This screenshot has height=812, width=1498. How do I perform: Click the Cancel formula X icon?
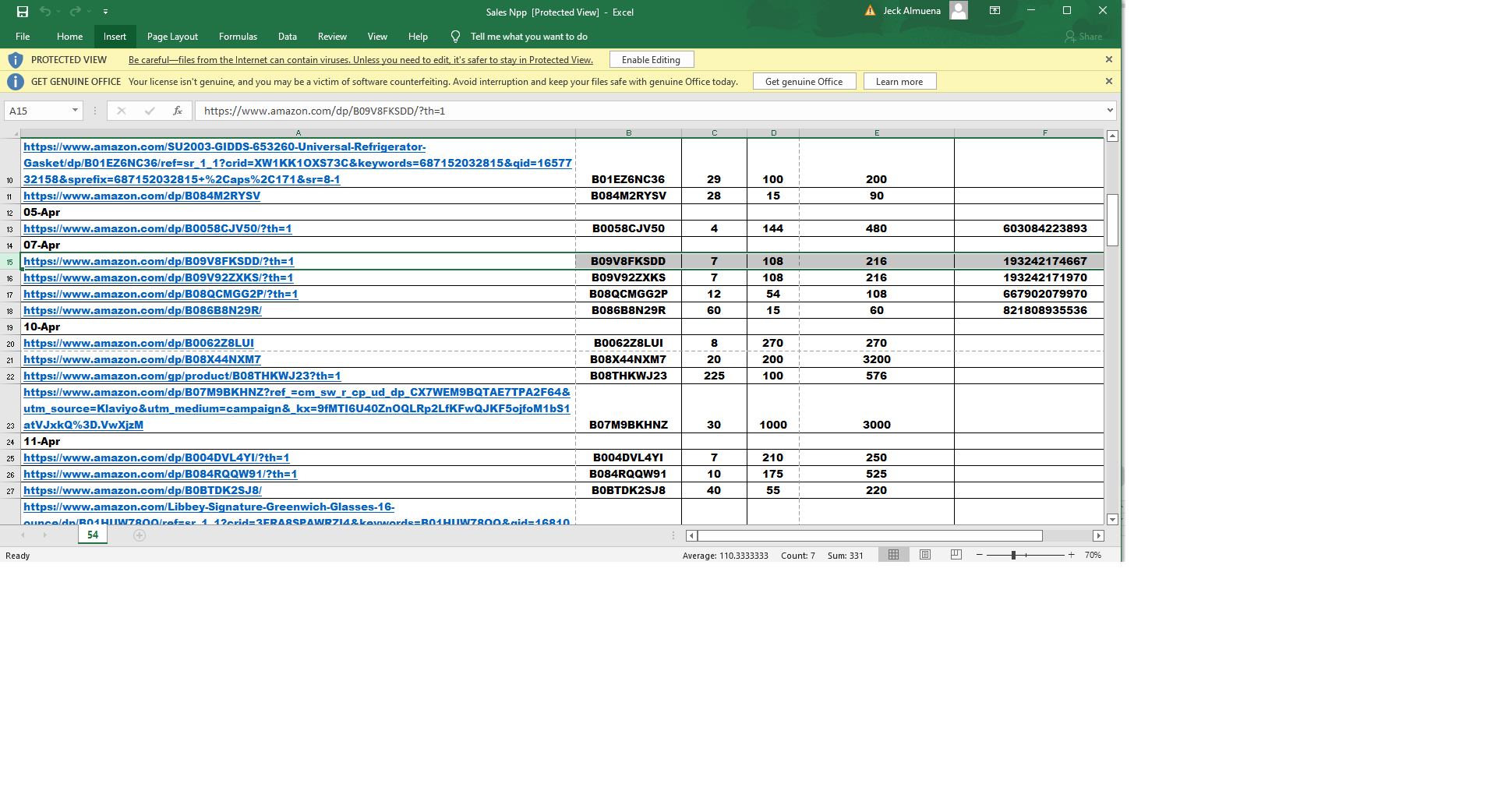tap(122, 111)
